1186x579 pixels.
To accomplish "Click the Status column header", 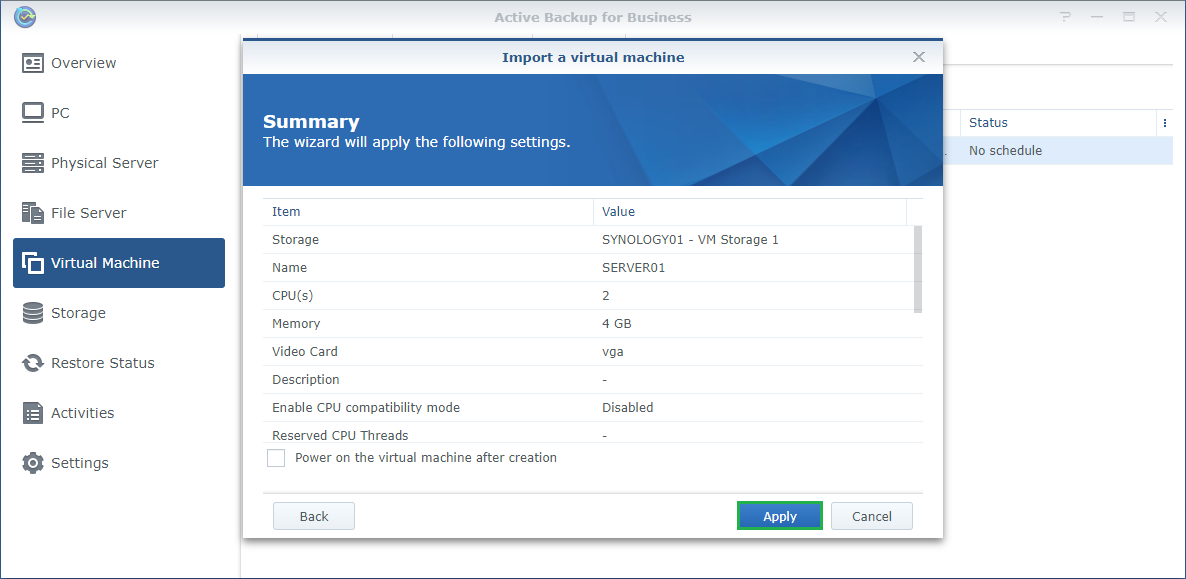I will point(1050,123).
